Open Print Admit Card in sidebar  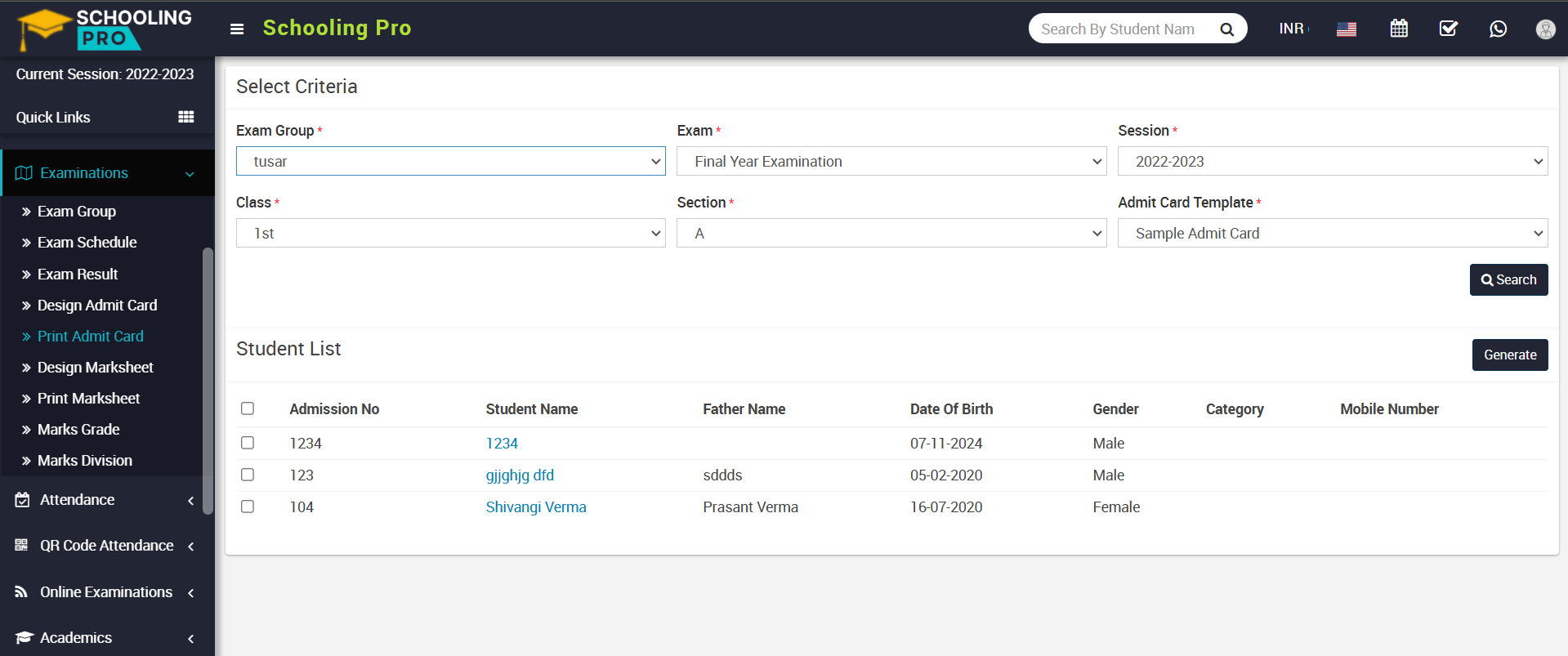pyautogui.click(x=90, y=337)
